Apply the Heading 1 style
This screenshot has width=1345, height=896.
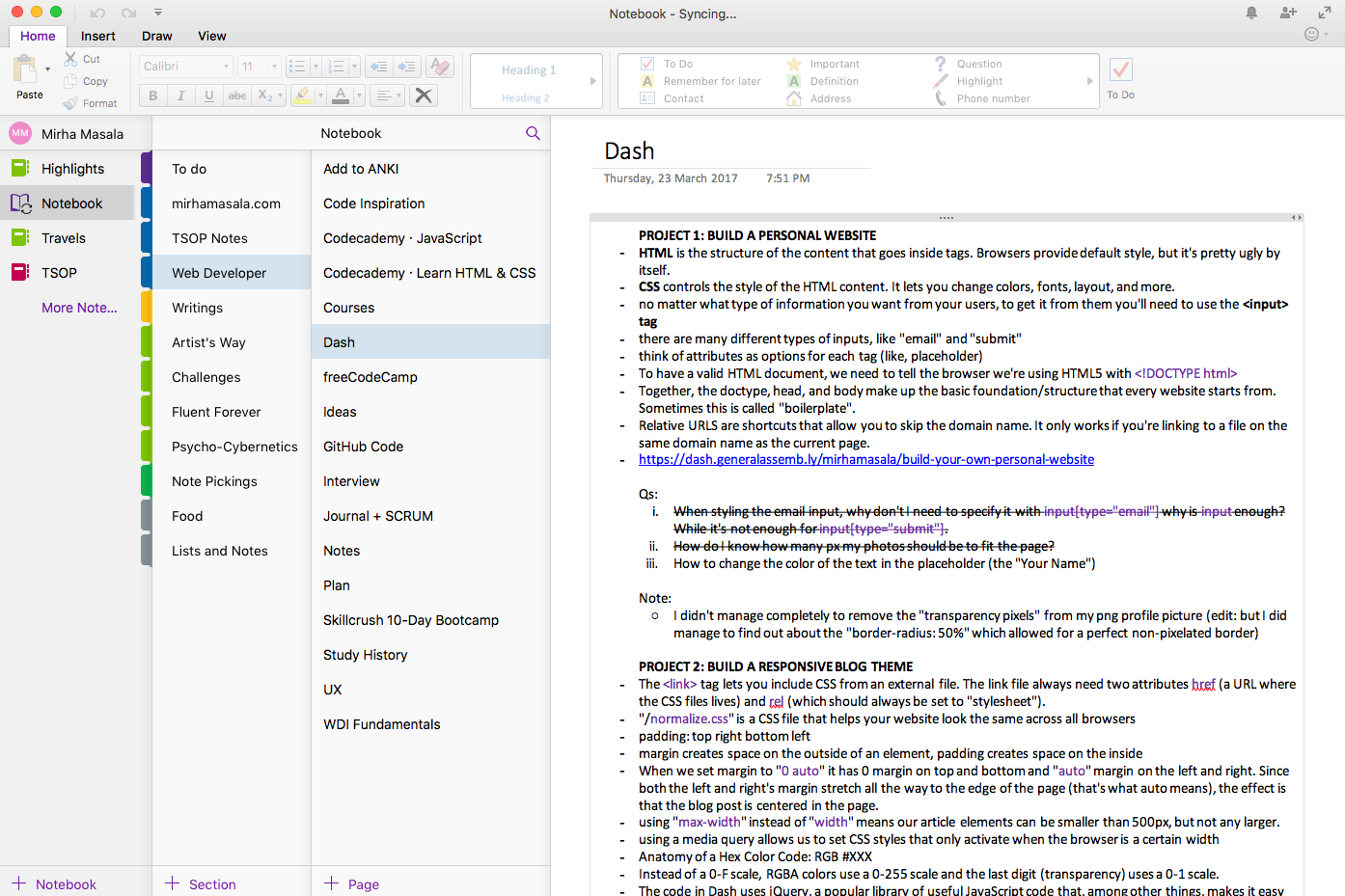pos(529,70)
